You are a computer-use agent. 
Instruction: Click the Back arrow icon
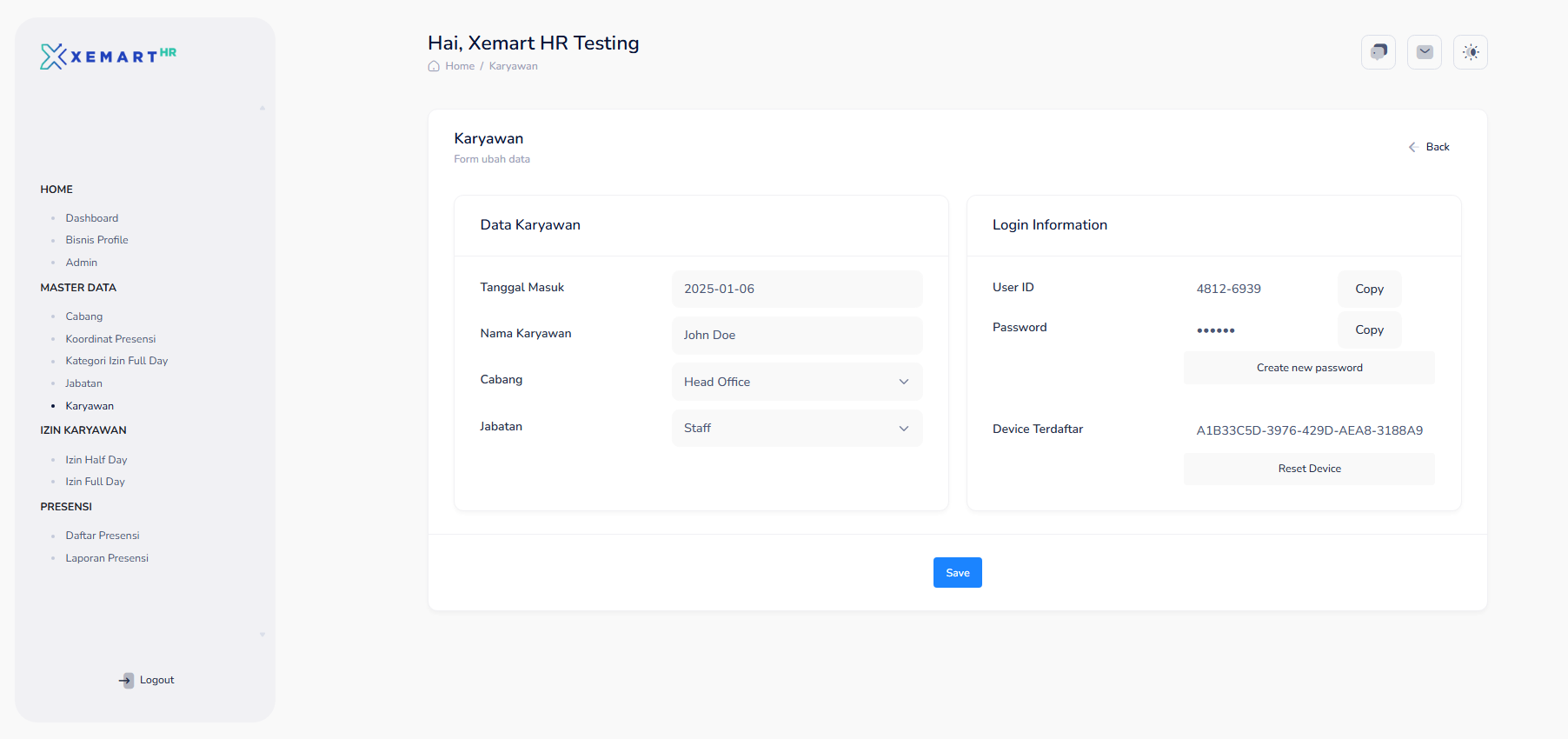(1412, 147)
